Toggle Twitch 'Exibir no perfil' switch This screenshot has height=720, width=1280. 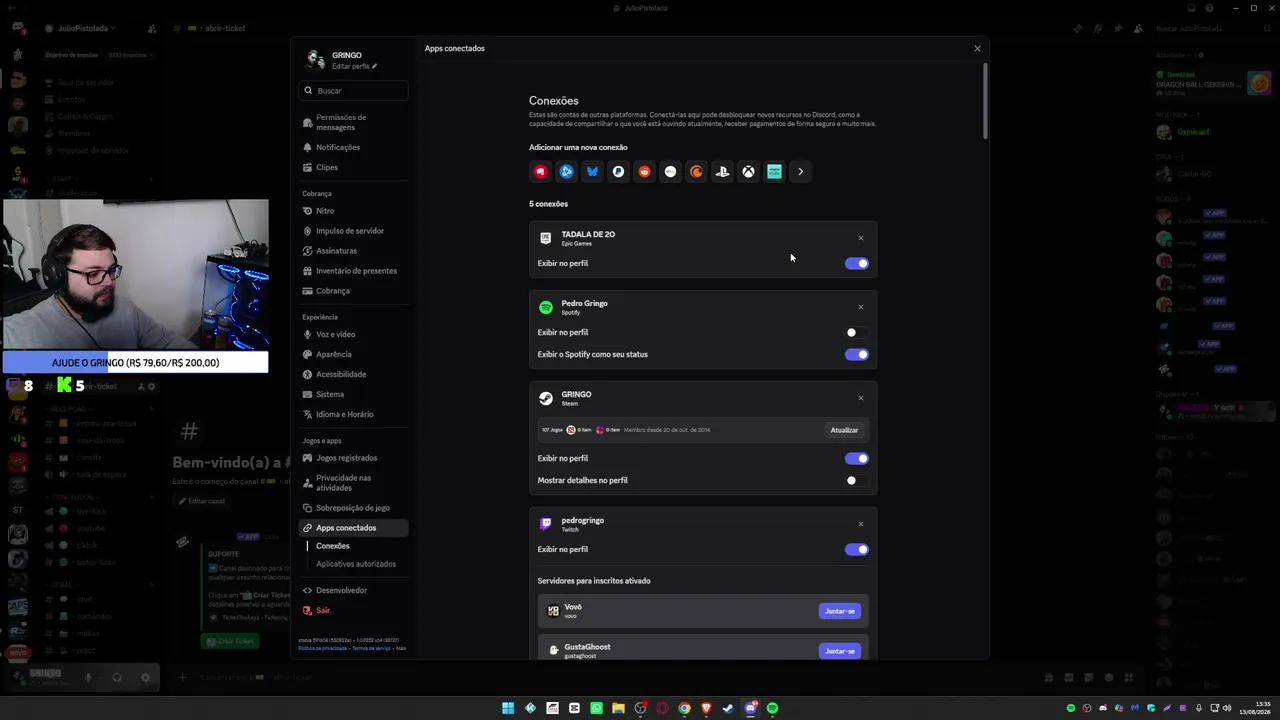[857, 550]
